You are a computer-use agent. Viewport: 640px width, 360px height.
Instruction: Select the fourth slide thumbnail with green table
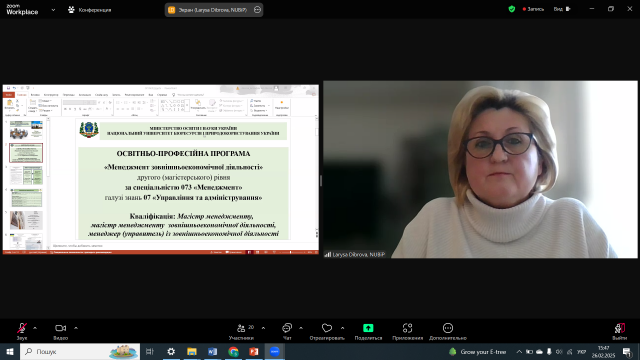point(26,198)
